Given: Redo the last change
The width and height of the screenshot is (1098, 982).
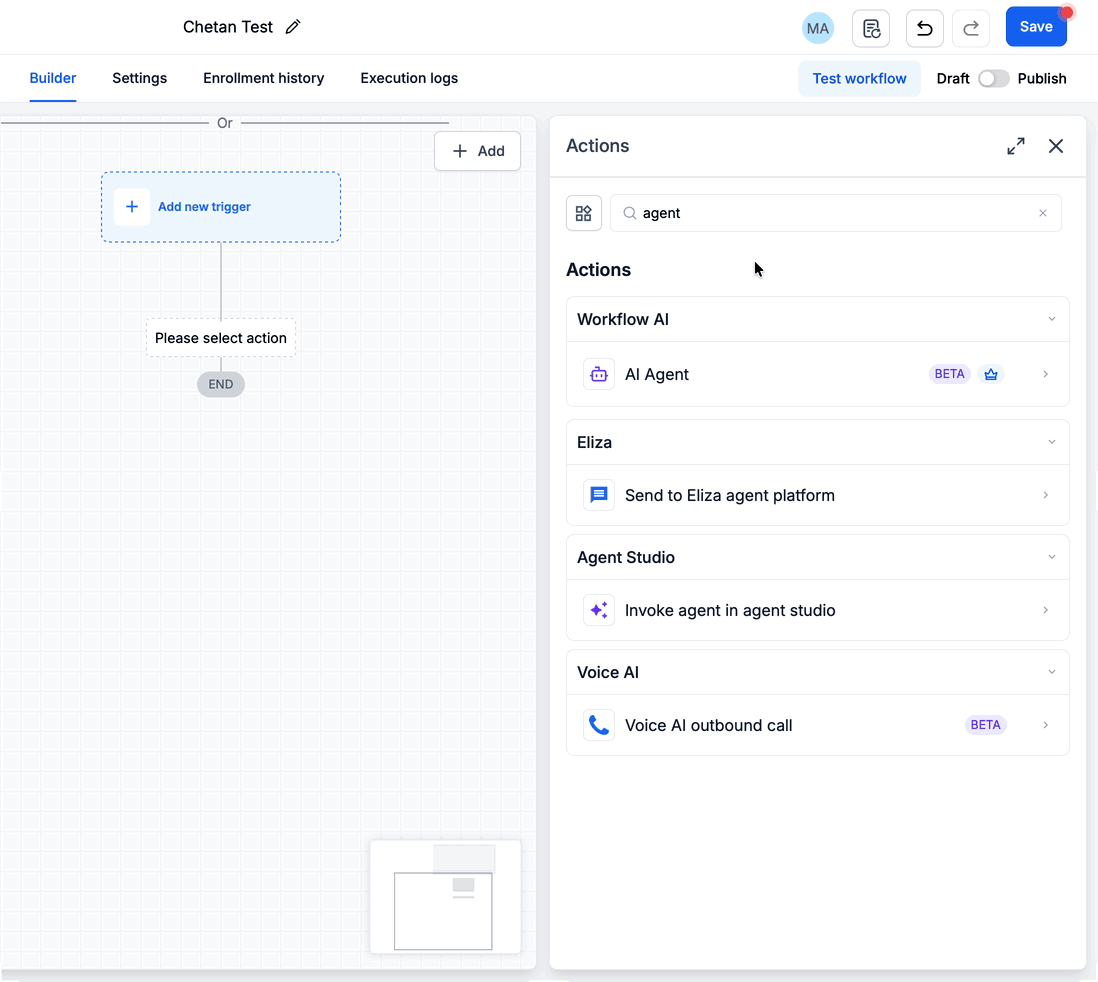Looking at the screenshot, I should point(971,28).
